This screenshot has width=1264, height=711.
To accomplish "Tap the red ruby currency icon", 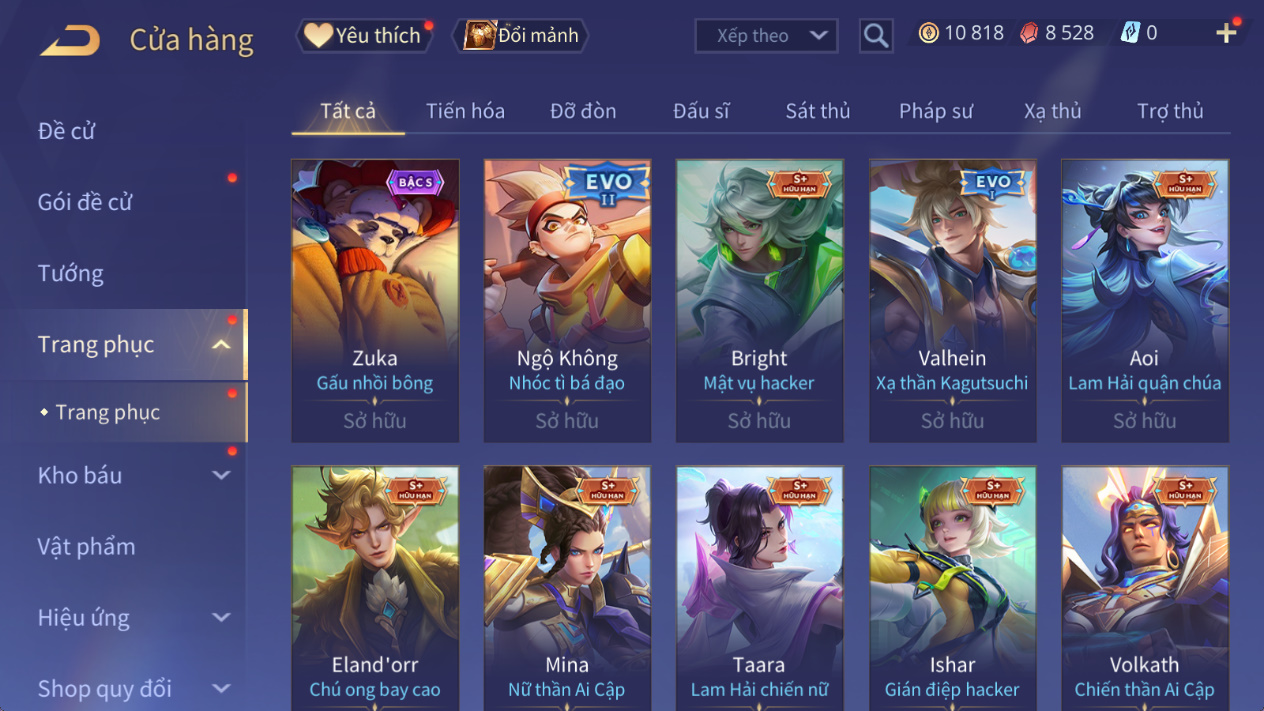I will tap(1029, 33).
